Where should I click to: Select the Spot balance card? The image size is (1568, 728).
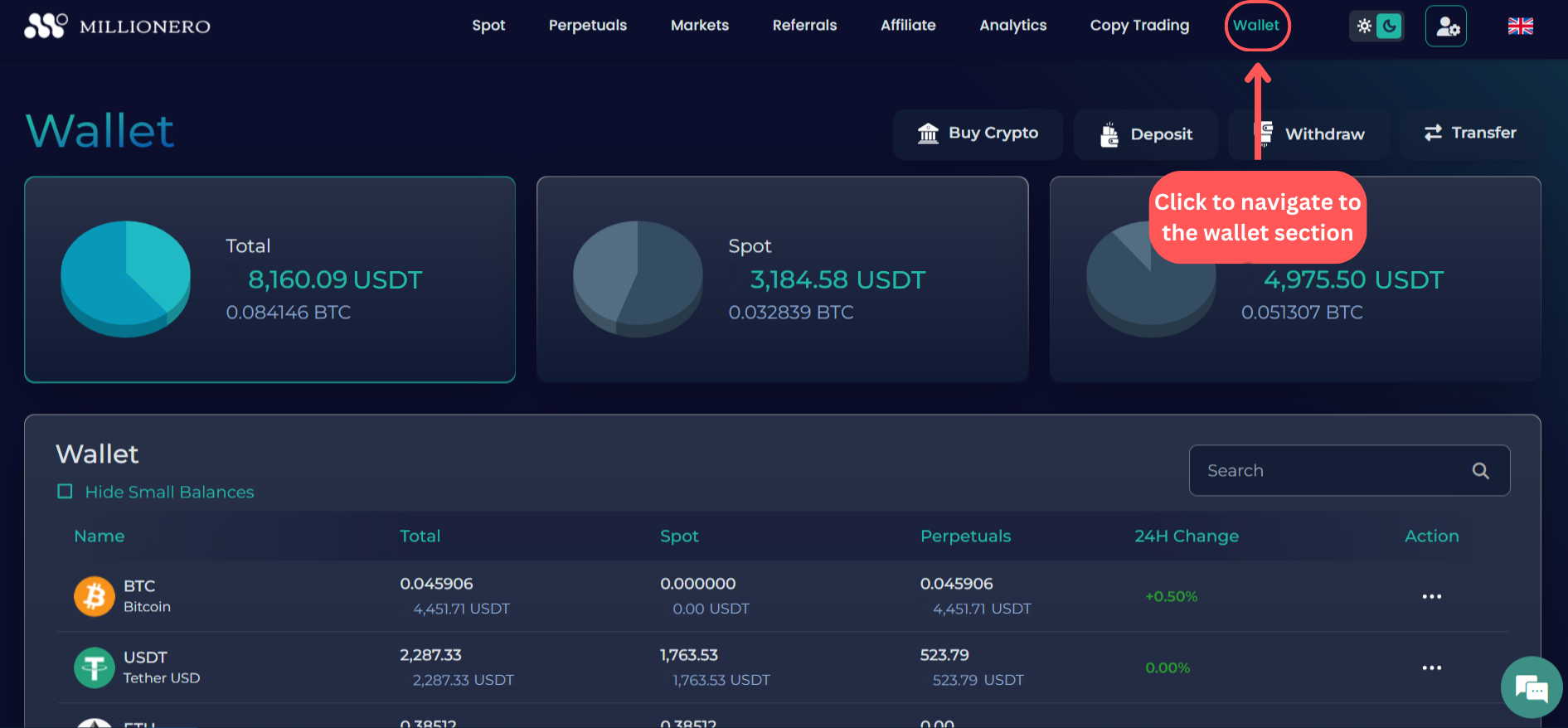pyautogui.click(x=782, y=279)
